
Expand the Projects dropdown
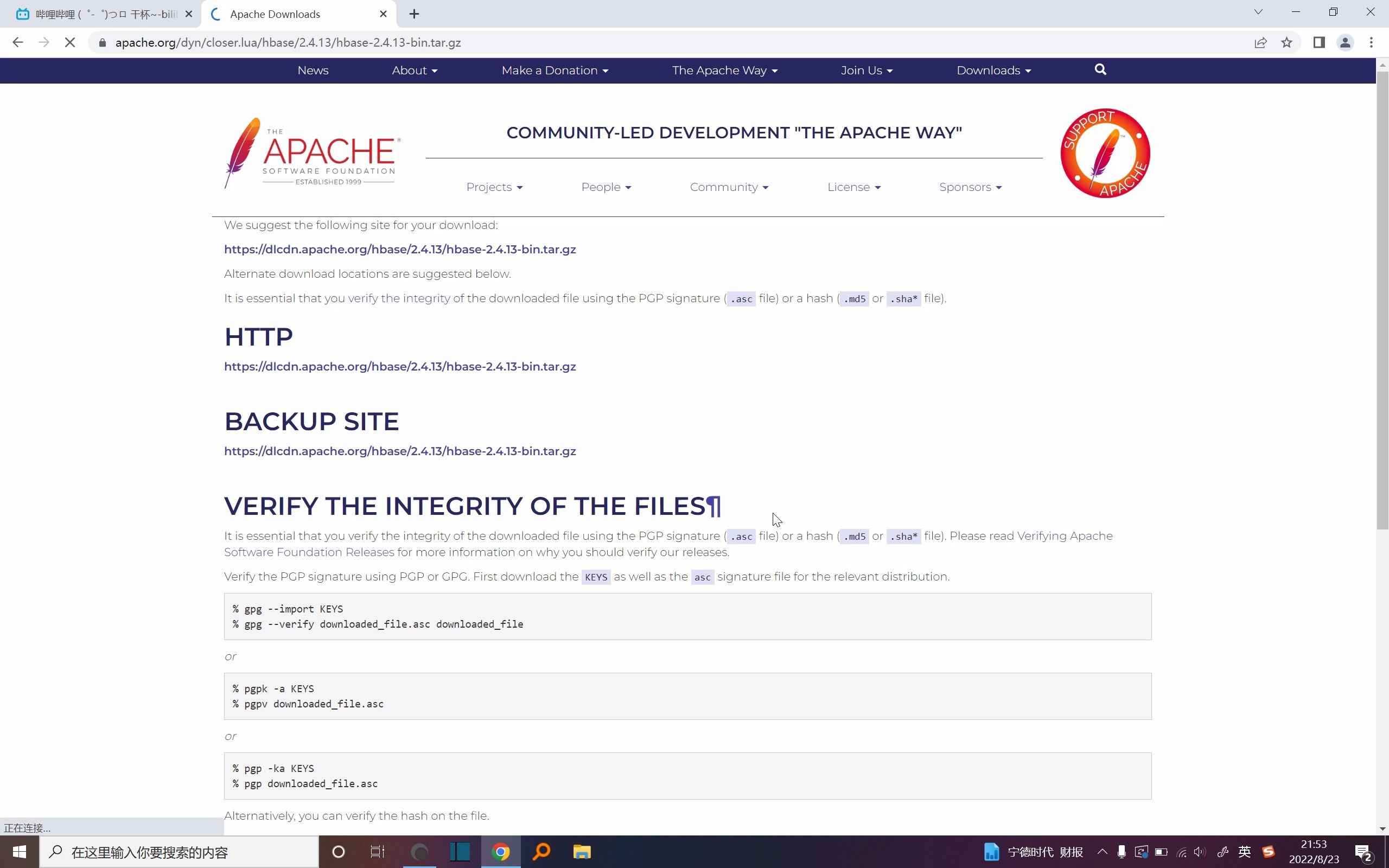(x=494, y=187)
